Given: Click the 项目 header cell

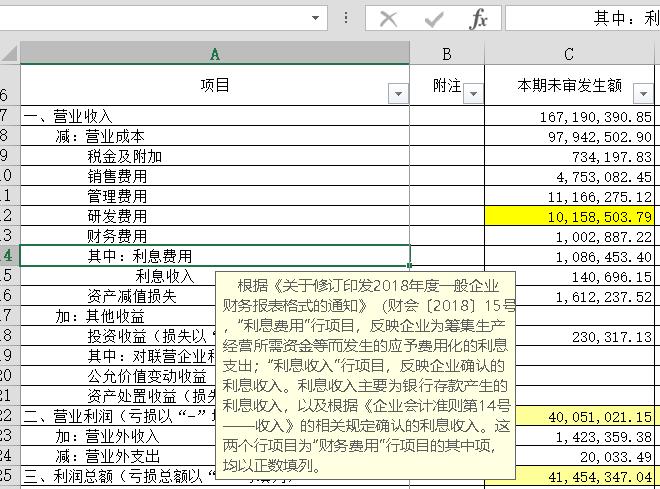Looking at the screenshot, I should coord(215,85).
